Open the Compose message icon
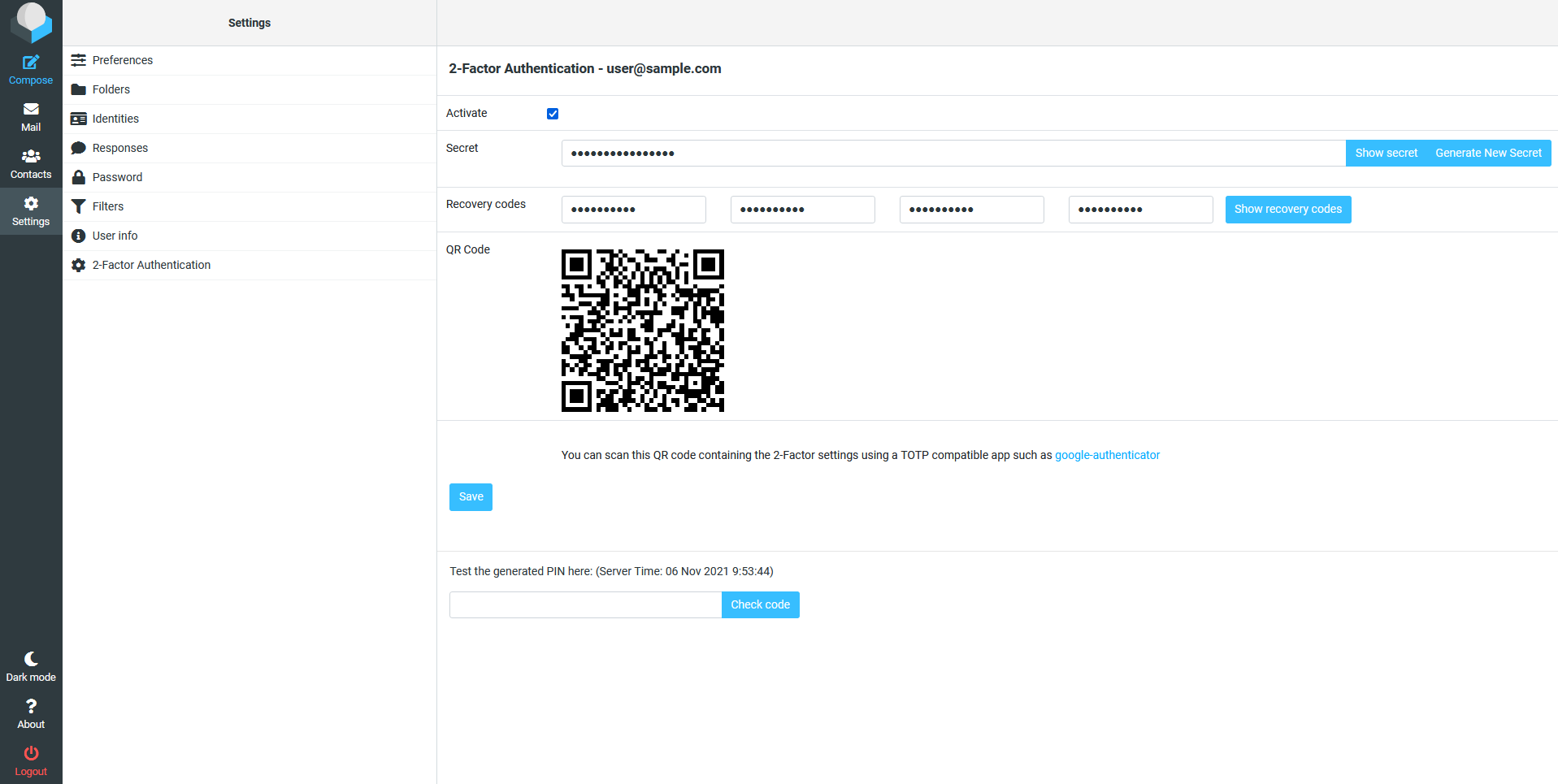 click(31, 62)
